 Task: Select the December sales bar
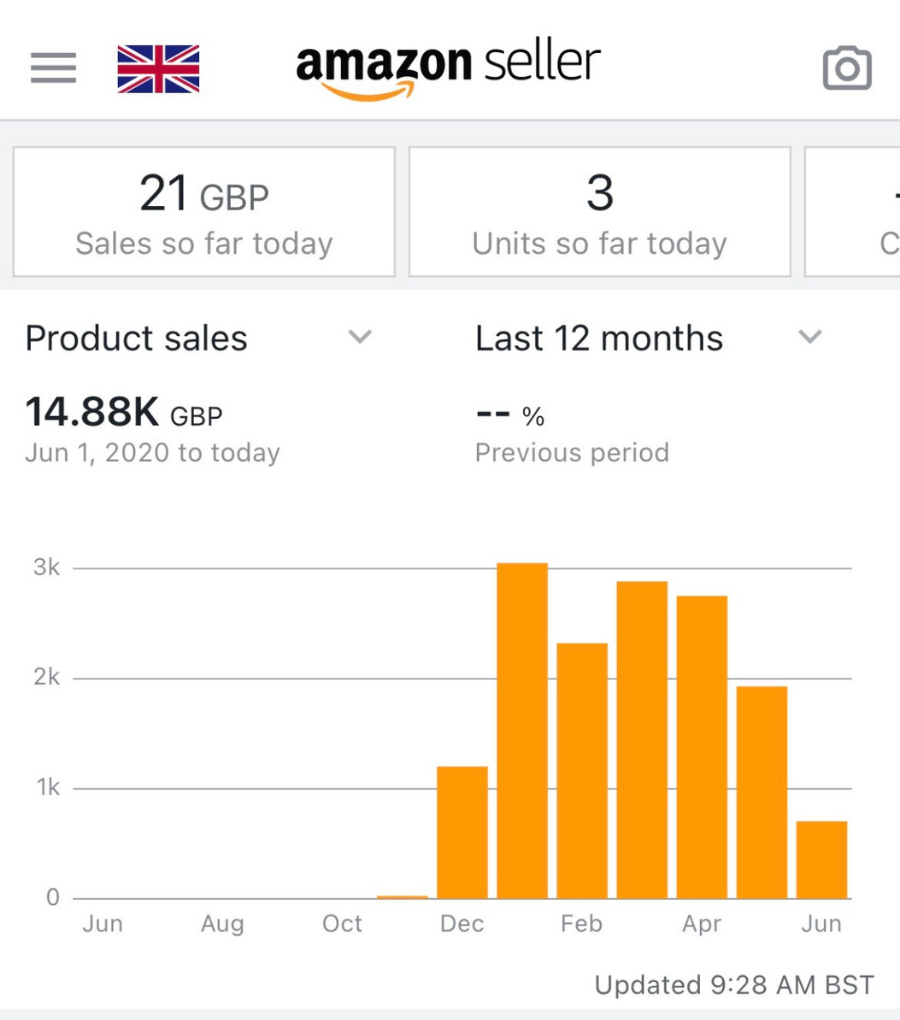point(462,832)
